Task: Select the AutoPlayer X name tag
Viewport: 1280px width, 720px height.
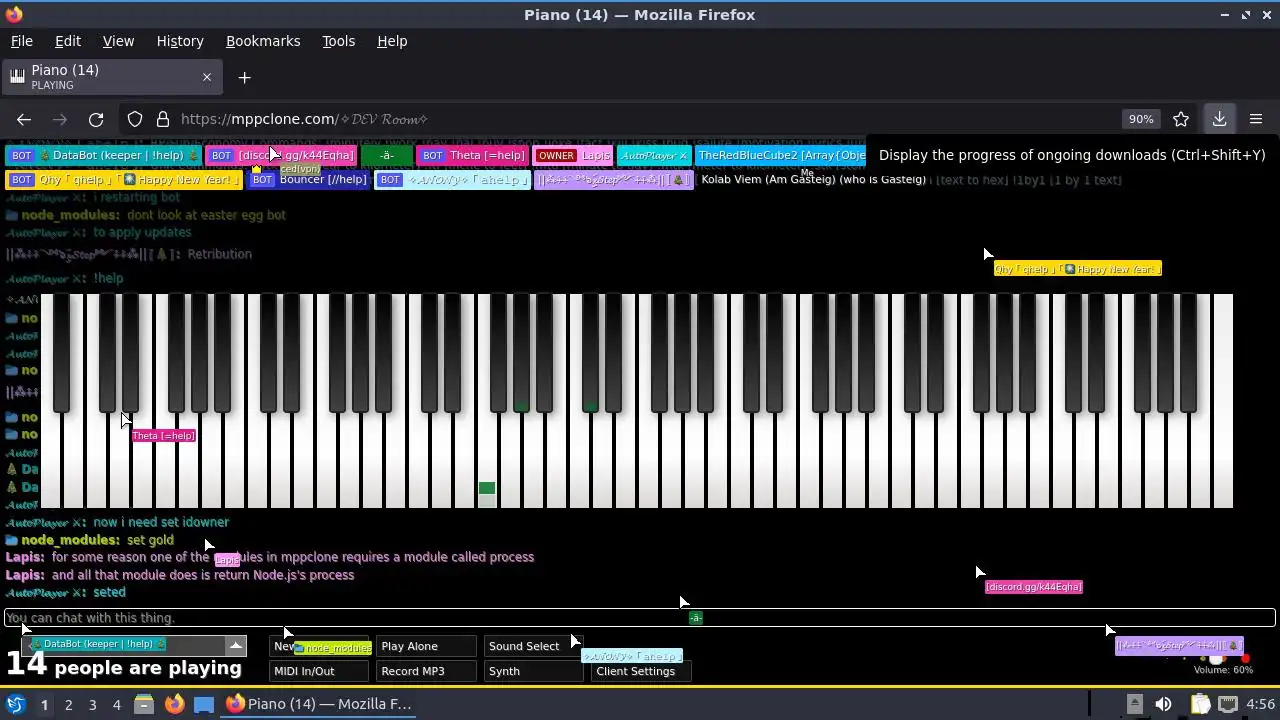Action: (653, 155)
